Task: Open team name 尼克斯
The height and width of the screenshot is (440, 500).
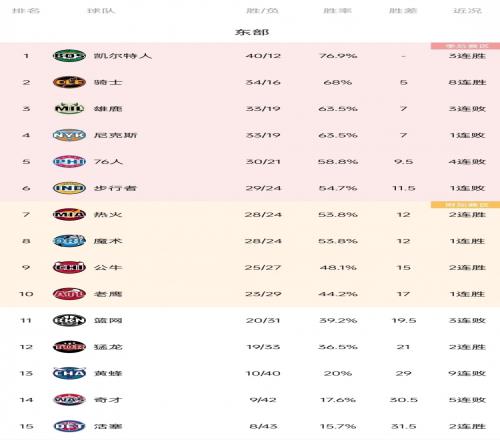Action: click(115, 135)
